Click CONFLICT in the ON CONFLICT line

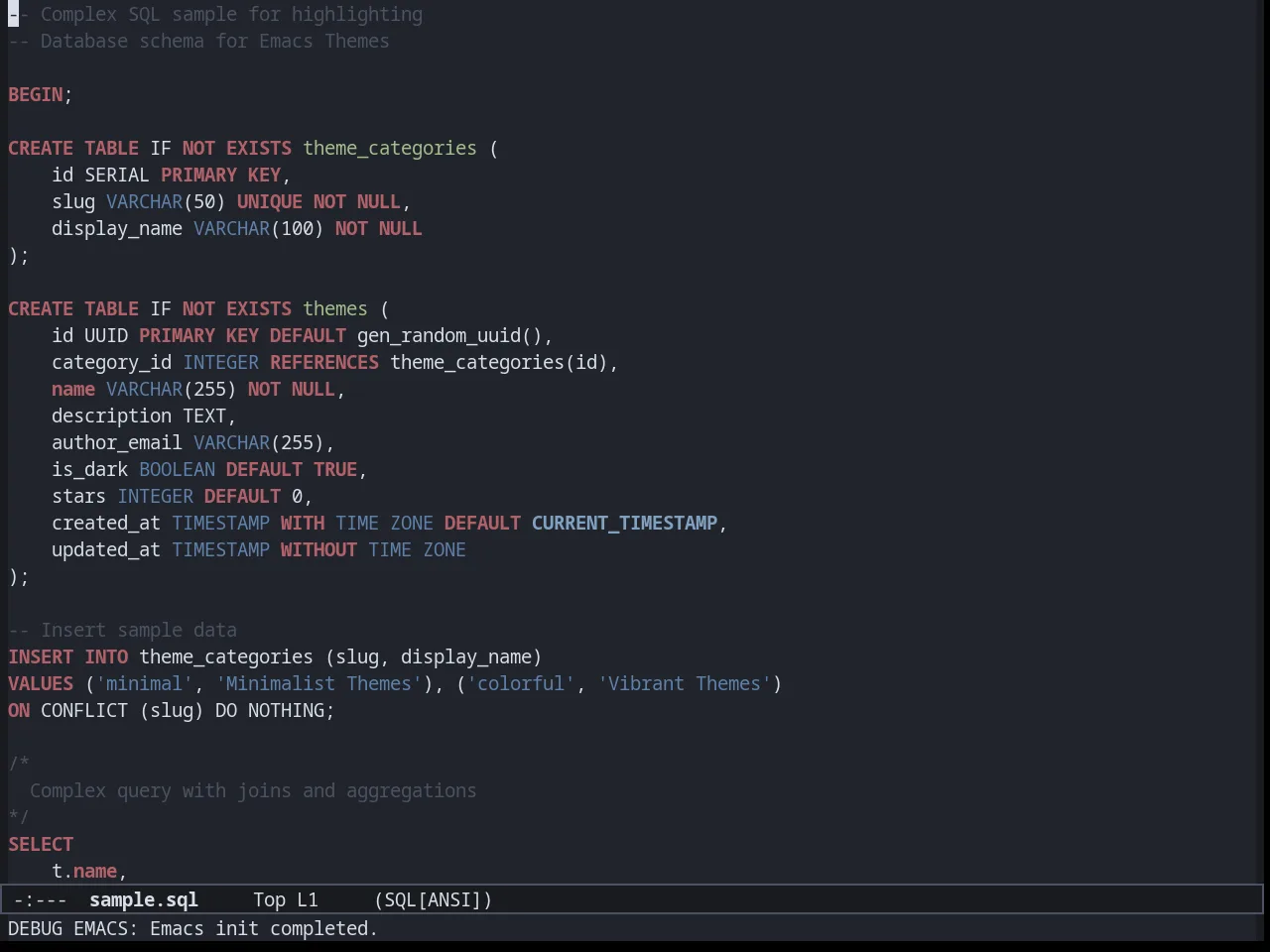coord(84,710)
